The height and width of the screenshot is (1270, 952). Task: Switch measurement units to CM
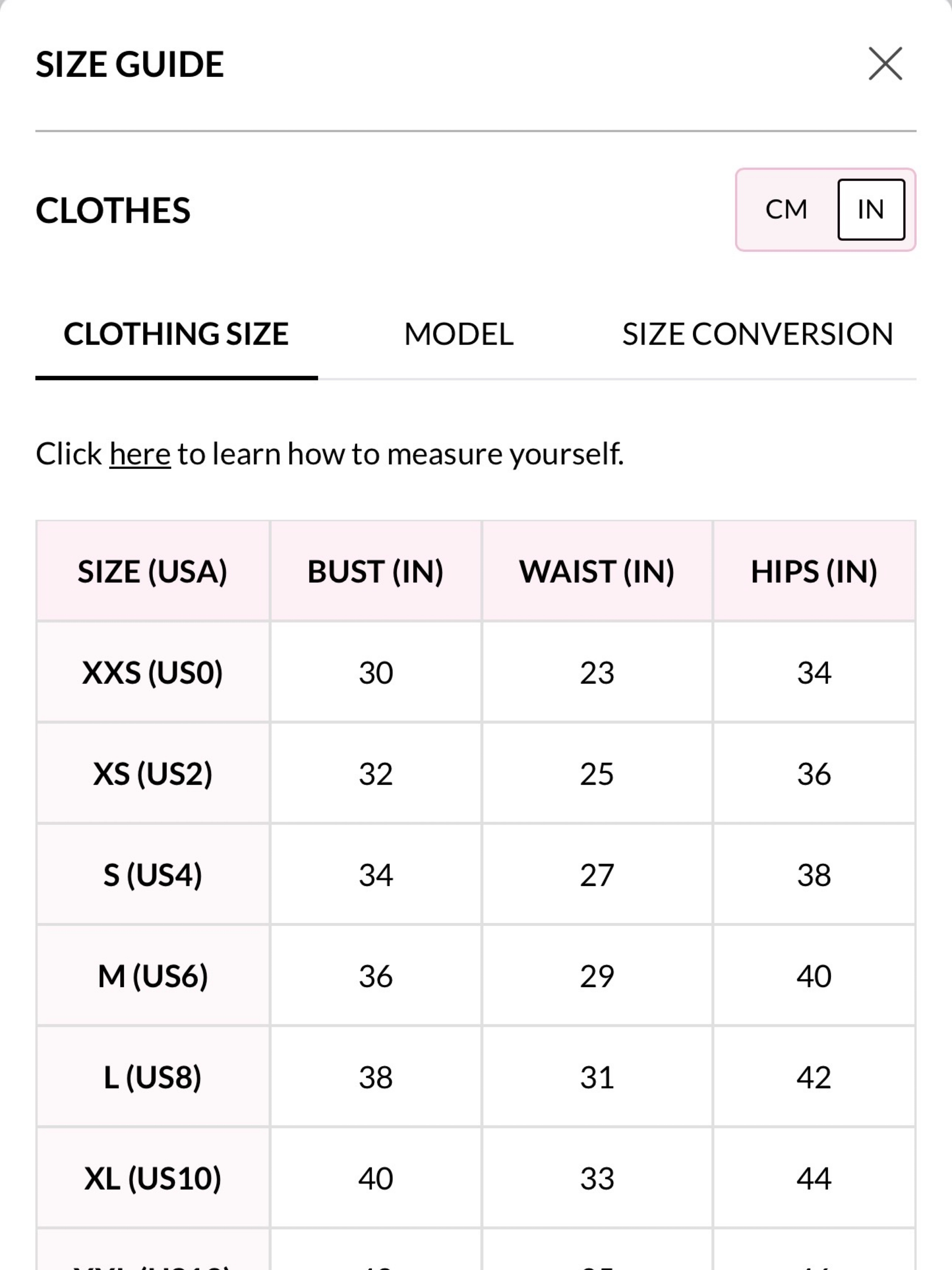[x=786, y=210]
